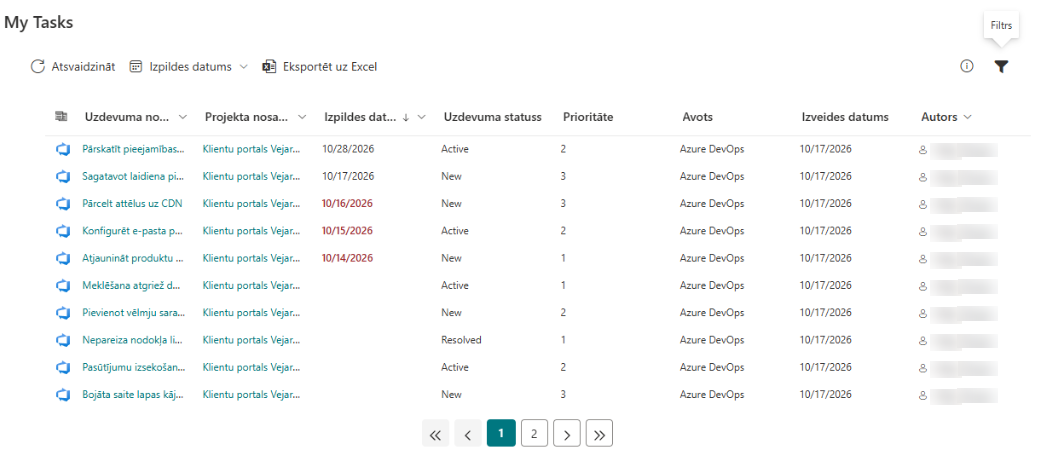Click Azure DevOps icon for Bojāta saite row
The width and height of the screenshot is (1040, 465).
63,395
